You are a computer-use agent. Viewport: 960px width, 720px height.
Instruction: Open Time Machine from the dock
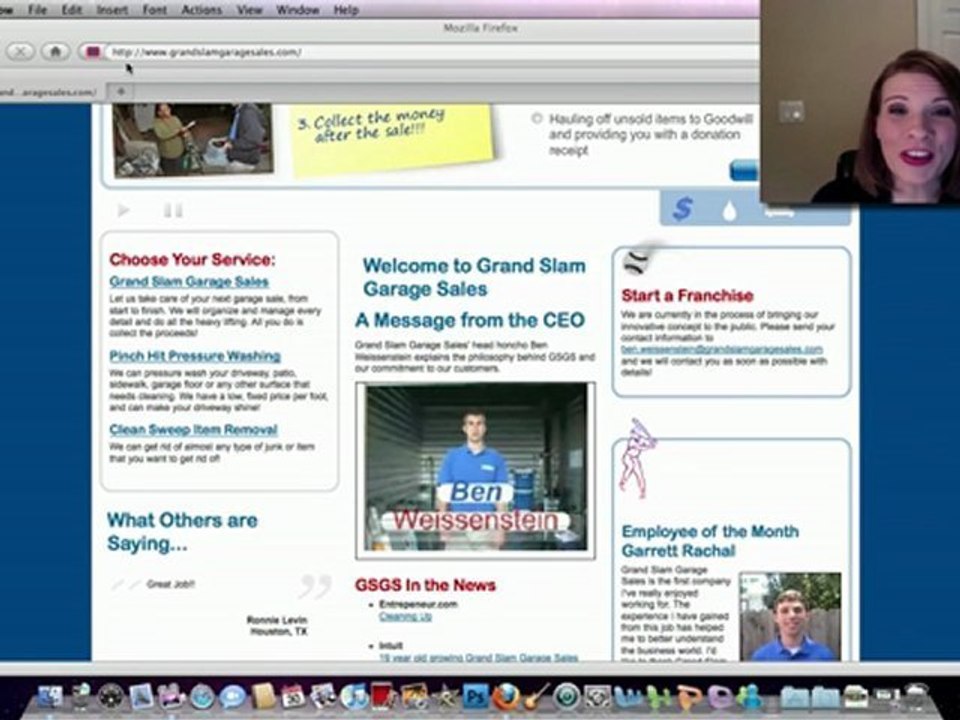(x=567, y=697)
